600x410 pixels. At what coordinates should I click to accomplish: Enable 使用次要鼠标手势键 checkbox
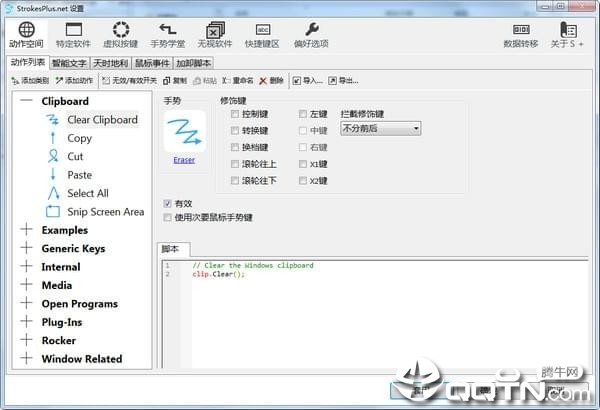[x=167, y=218]
